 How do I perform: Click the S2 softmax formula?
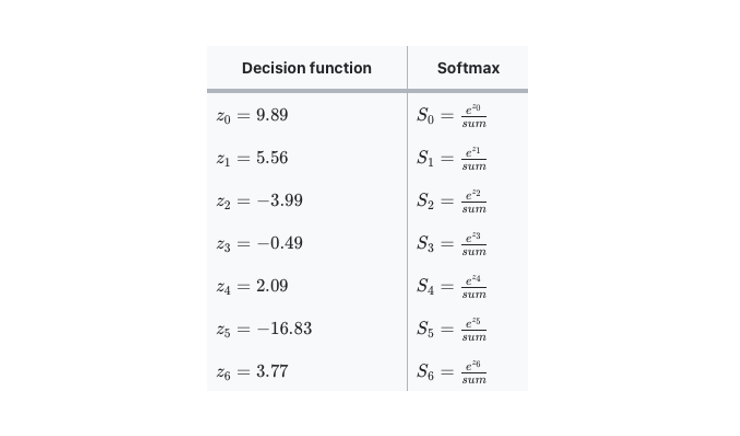[452, 201]
